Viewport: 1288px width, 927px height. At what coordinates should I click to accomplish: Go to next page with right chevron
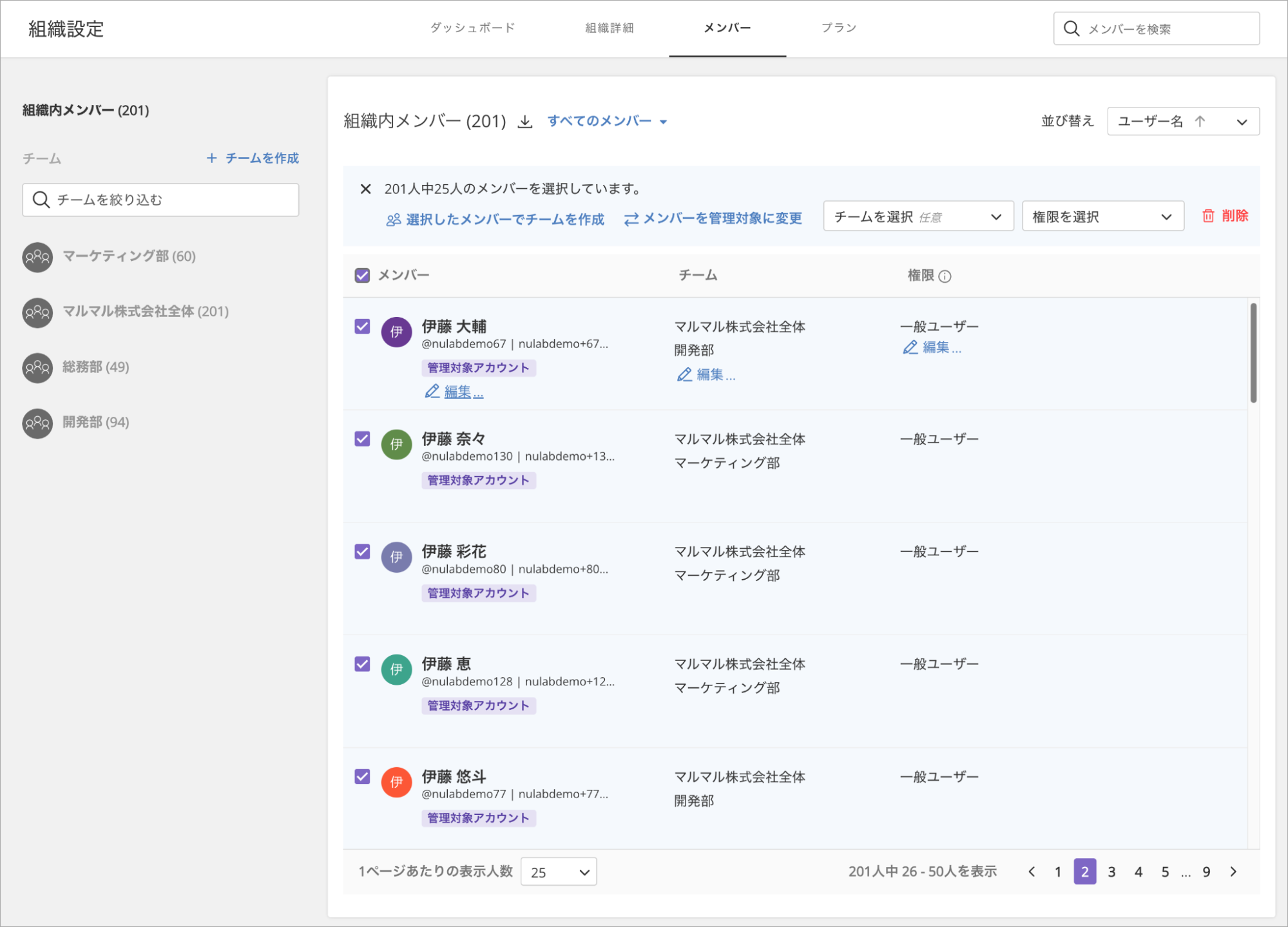[x=1233, y=872]
